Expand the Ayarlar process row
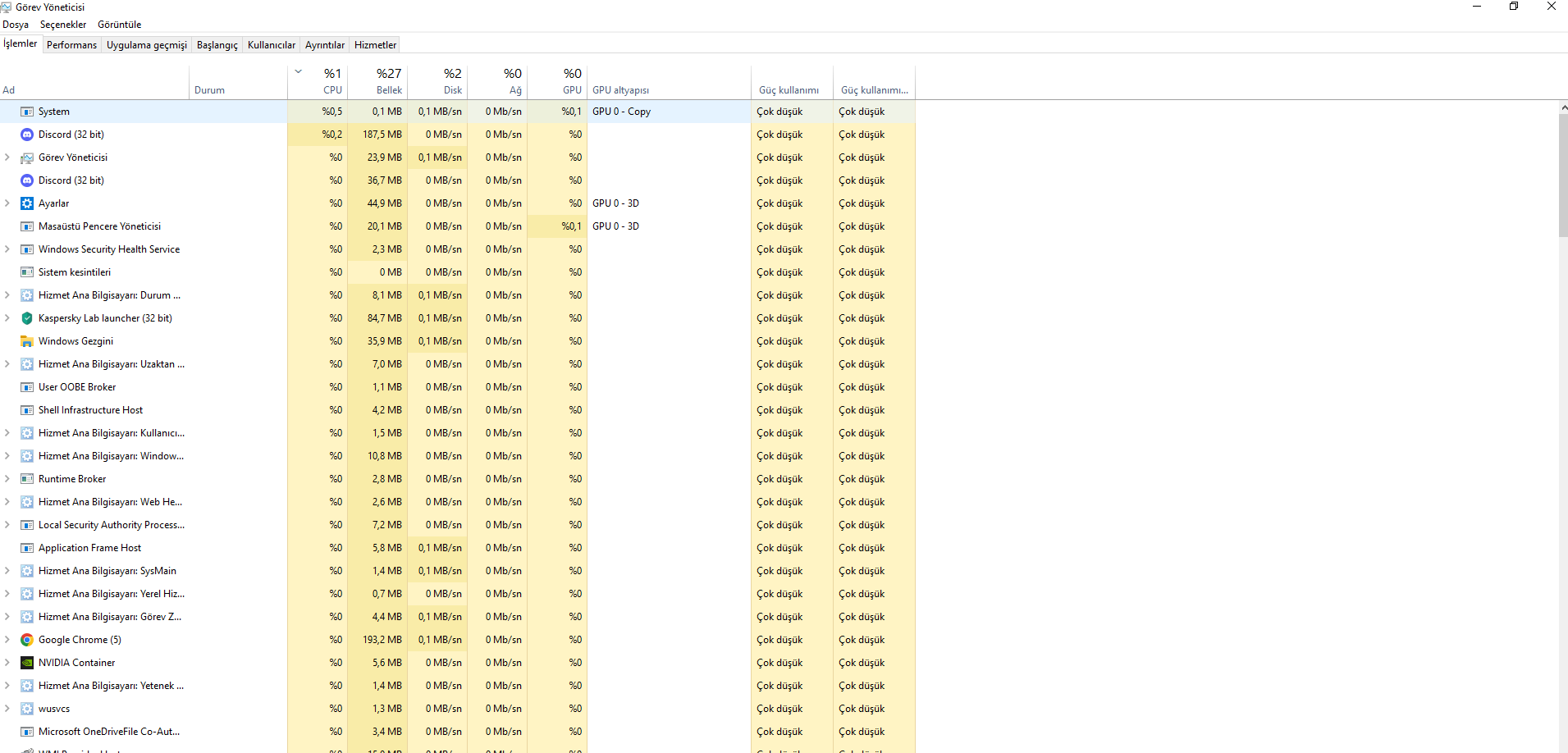This screenshot has width=1568, height=753. [x=7, y=203]
